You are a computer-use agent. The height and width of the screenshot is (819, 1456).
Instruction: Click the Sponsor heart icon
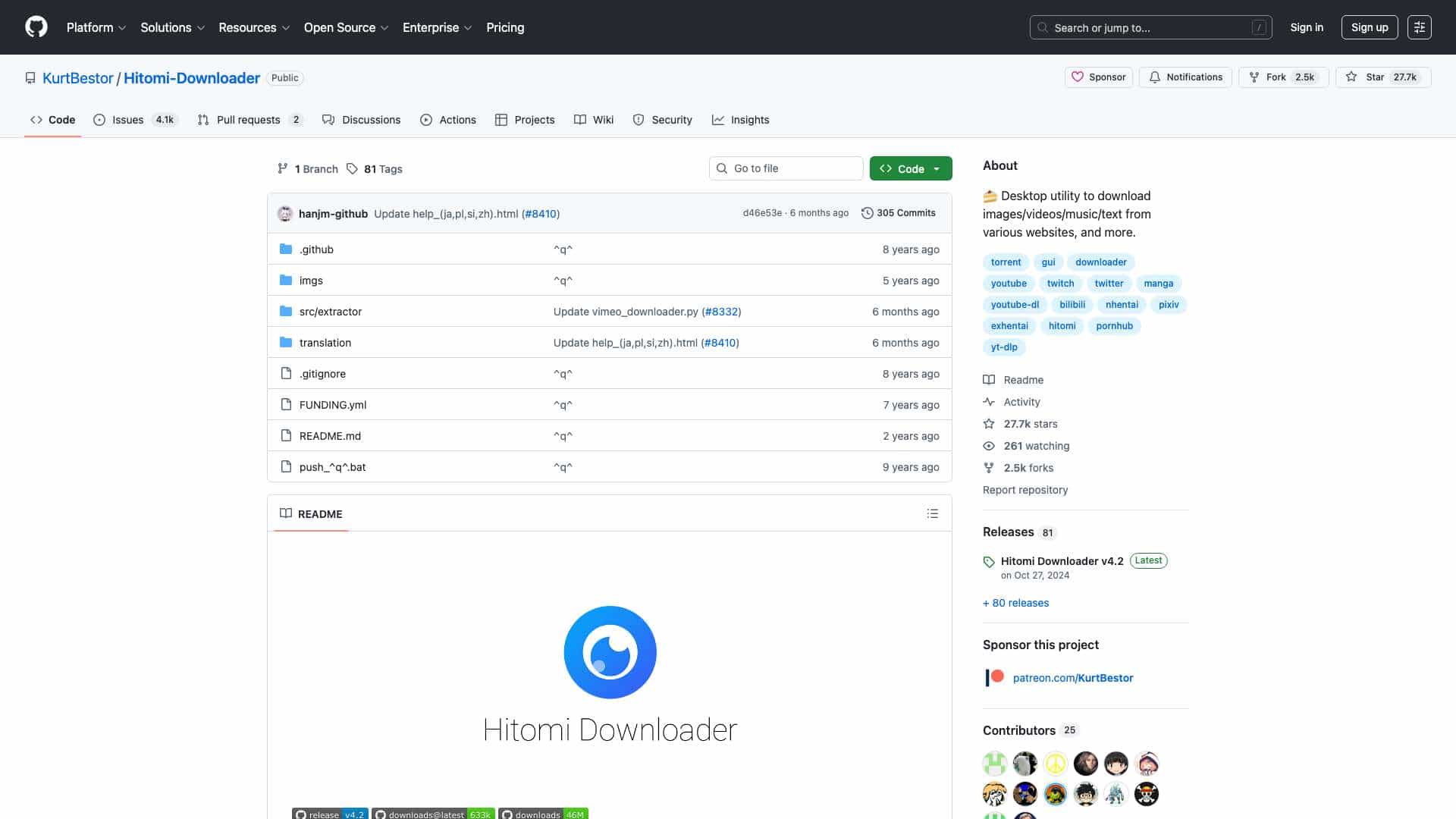[1077, 77]
